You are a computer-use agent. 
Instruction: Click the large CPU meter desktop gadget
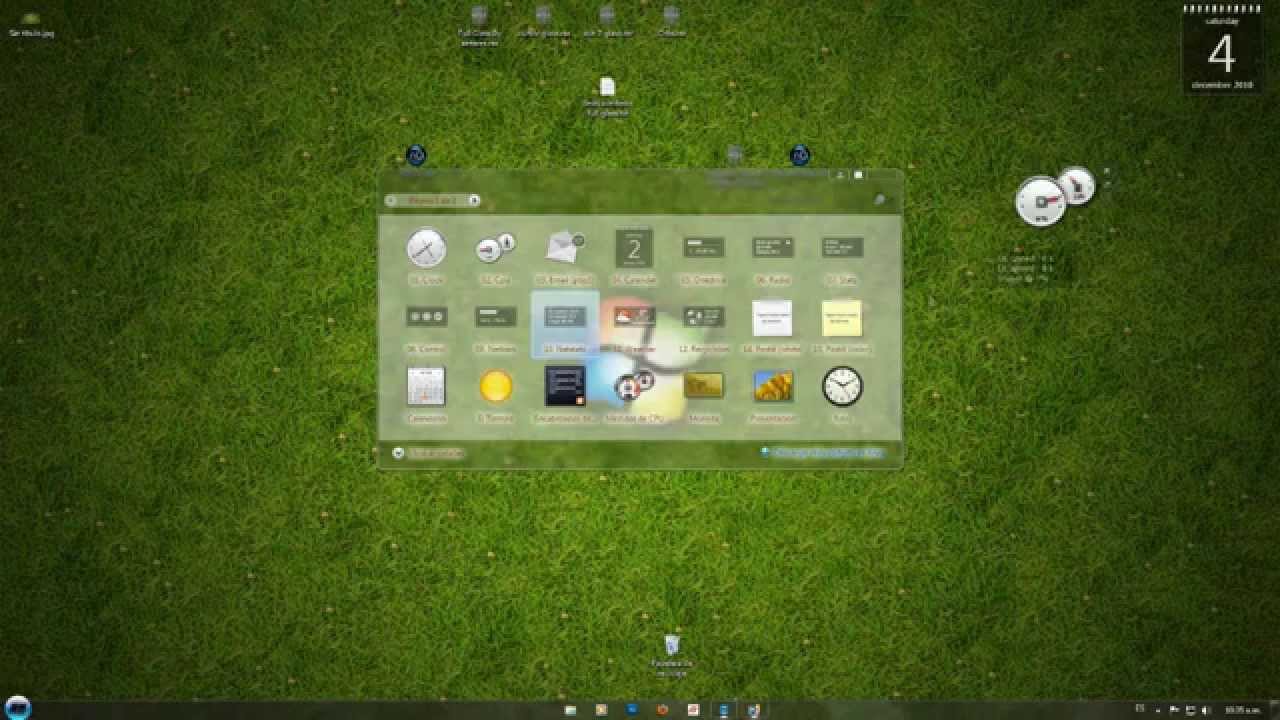coord(1040,201)
